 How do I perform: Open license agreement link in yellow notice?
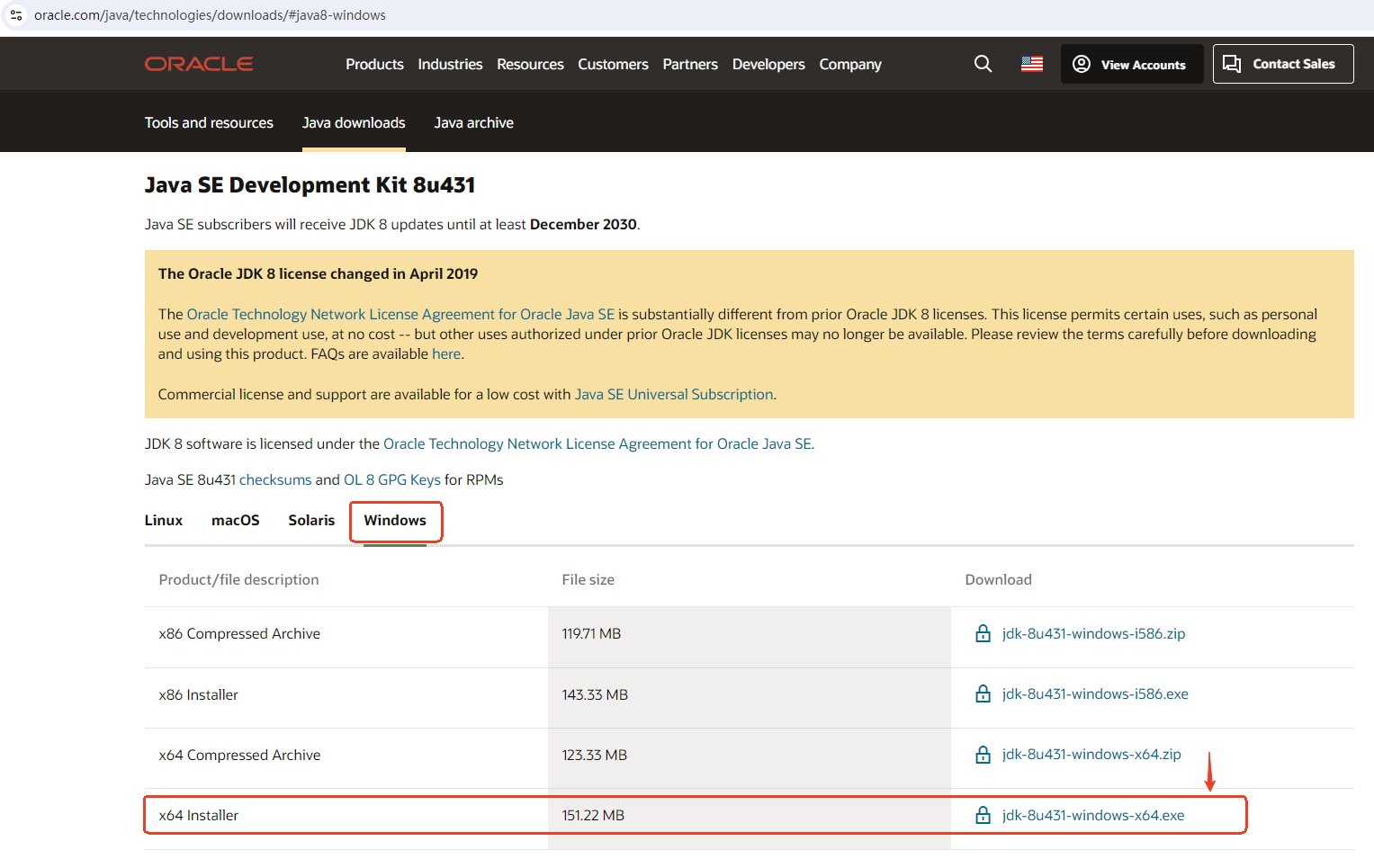pyautogui.click(x=400, y=314)
